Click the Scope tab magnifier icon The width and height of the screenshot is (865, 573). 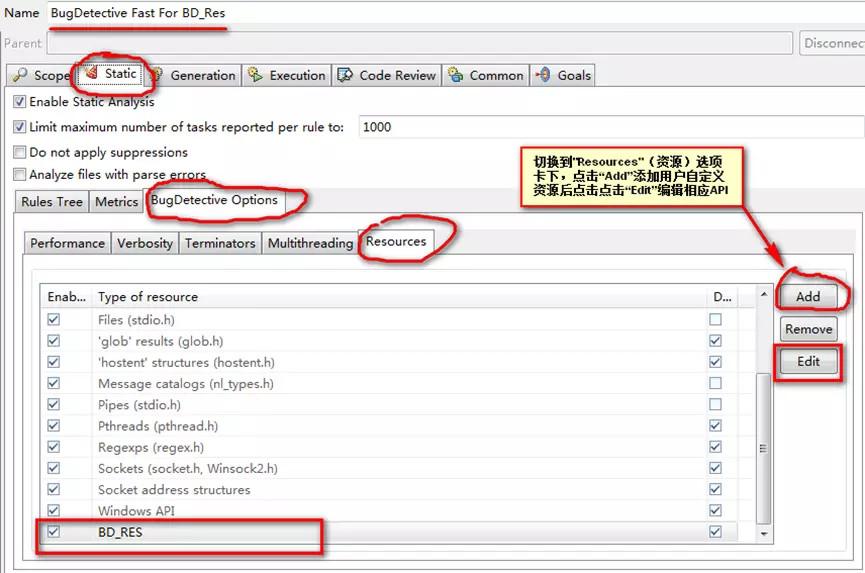click(x=21, y=76)
